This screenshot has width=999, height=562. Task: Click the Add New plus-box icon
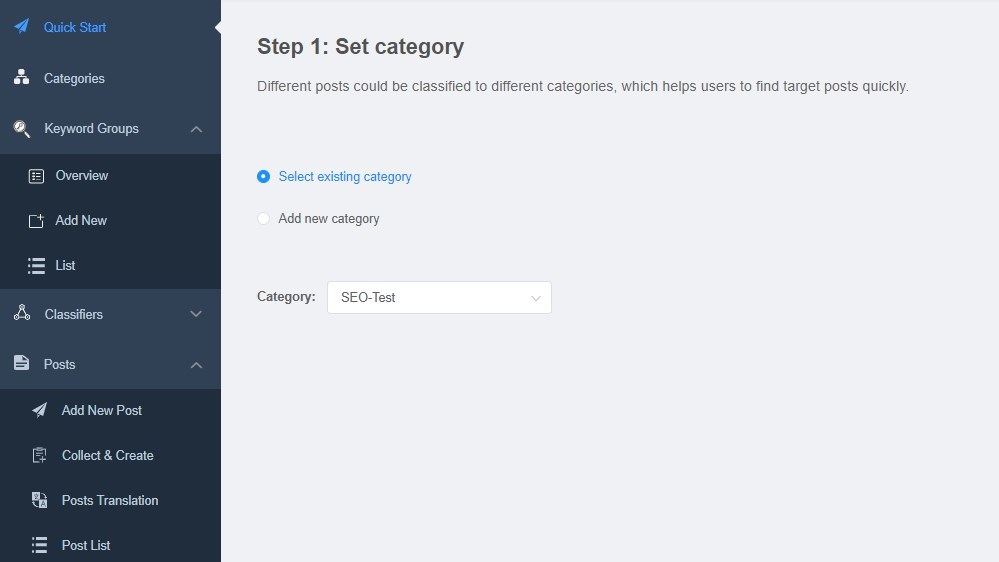click(36, 220)
